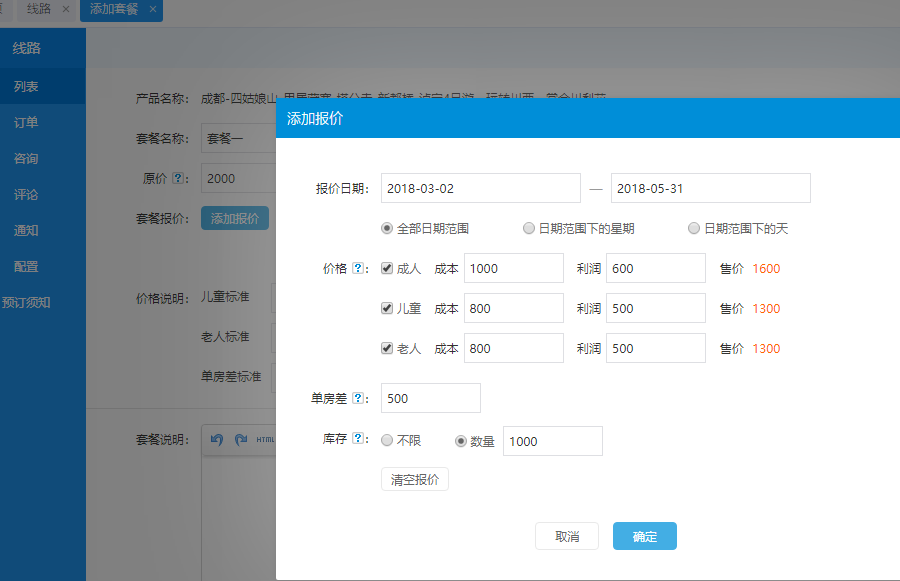900x581 pixels.
Task: Click the help icon next to 单房差
Action: coord(358,398)
